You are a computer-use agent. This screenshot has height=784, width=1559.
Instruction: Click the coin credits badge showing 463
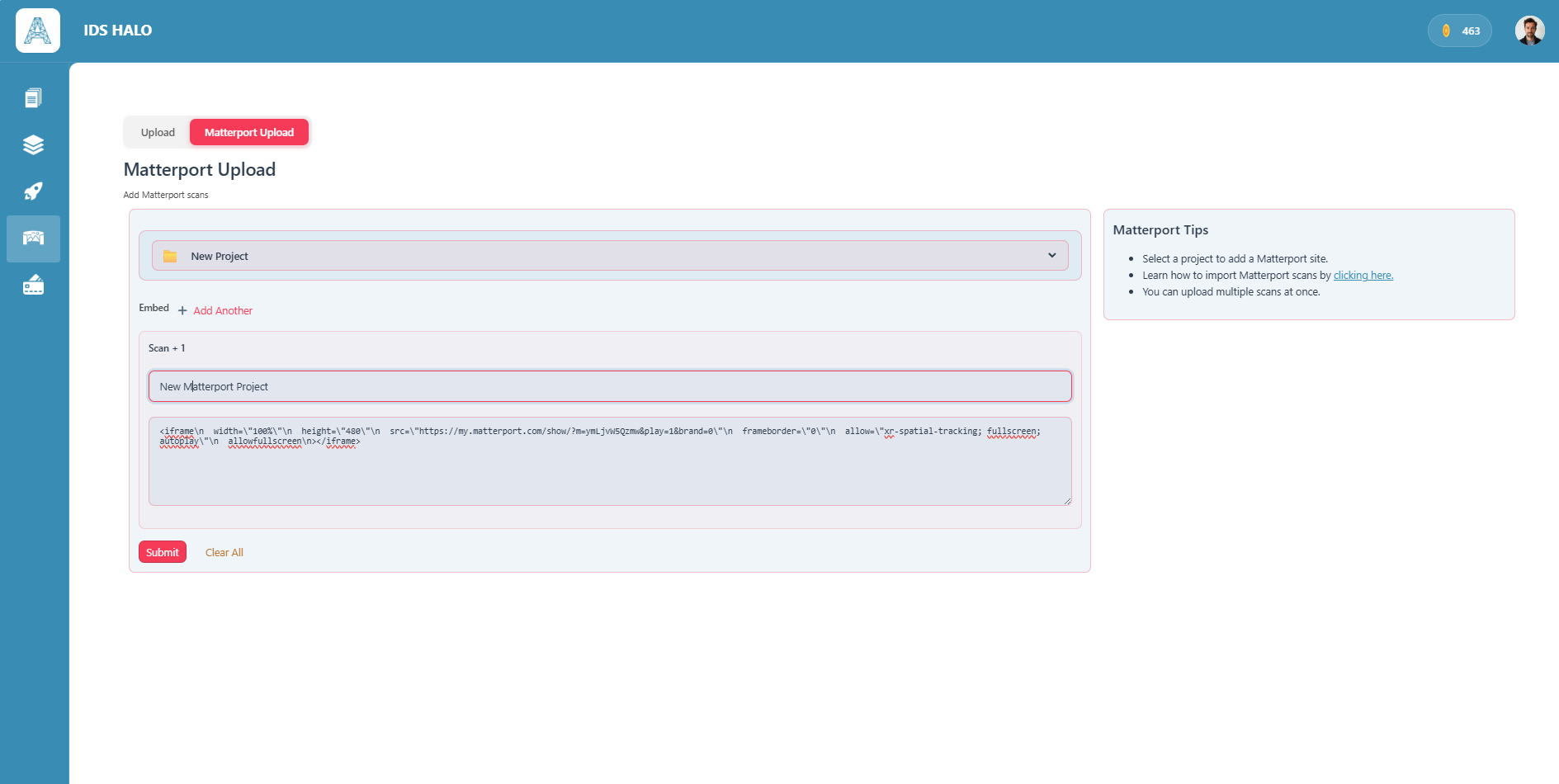pos(1459,31)
